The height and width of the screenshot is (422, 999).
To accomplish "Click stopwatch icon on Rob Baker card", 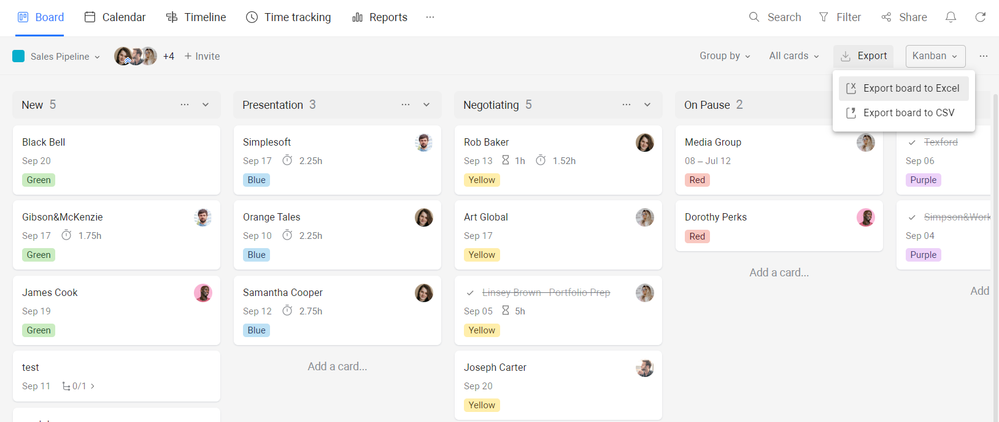I will pyautogui.click(x=540, y=160).
